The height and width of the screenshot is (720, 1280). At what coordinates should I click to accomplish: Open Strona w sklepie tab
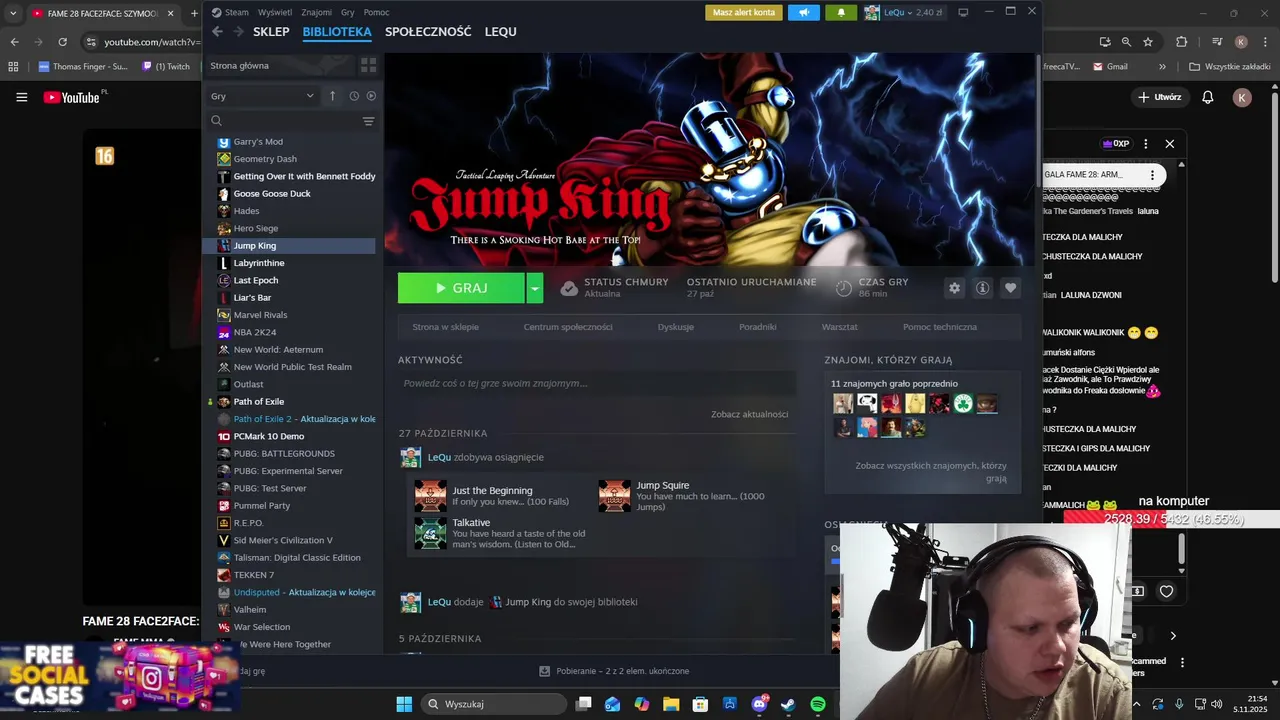(x=445, y=327)
